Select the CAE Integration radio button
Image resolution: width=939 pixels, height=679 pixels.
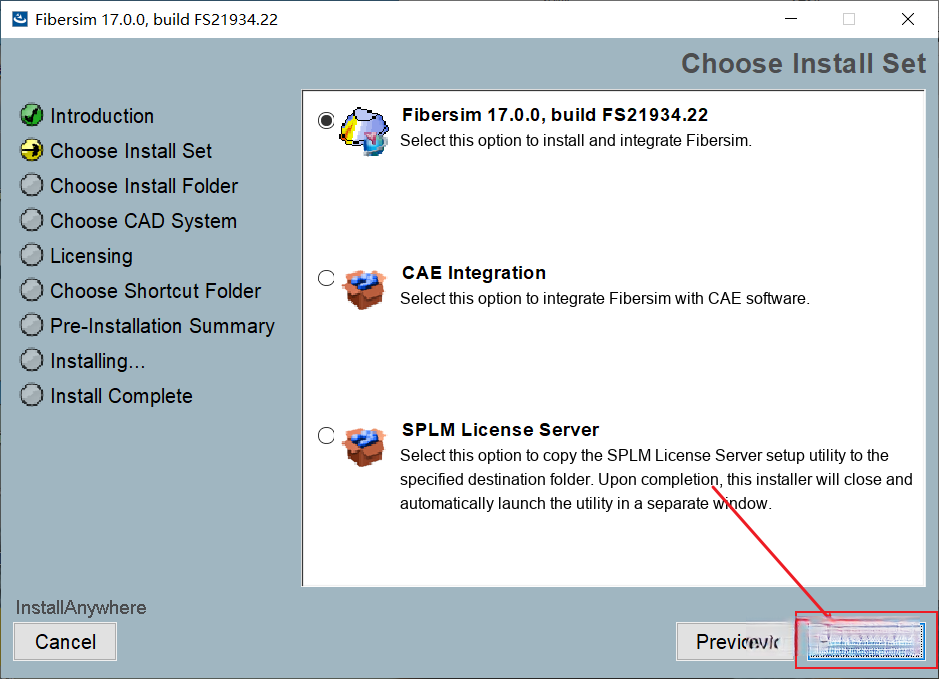coord(326,278)
